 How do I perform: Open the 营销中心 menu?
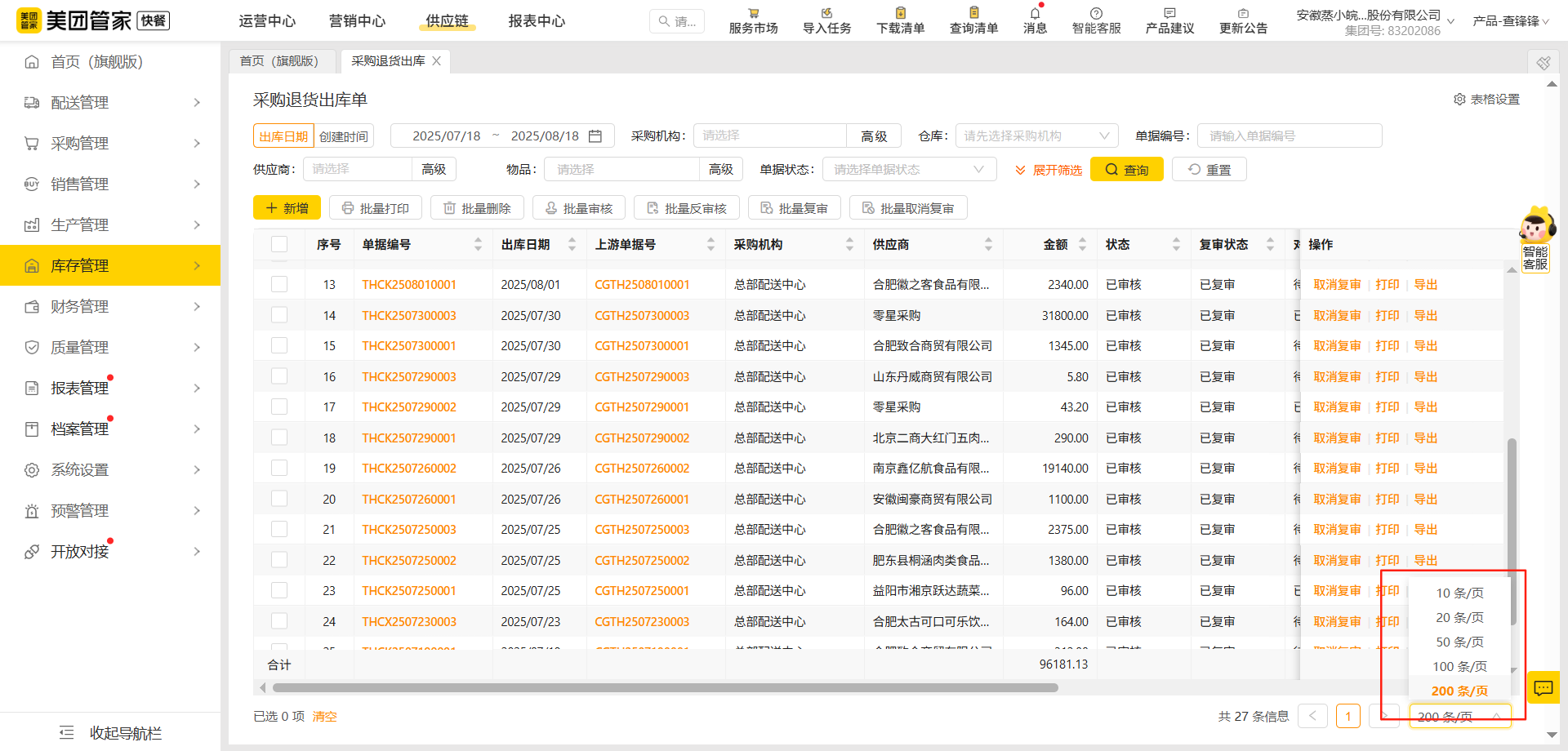click(x=357, y=21)
